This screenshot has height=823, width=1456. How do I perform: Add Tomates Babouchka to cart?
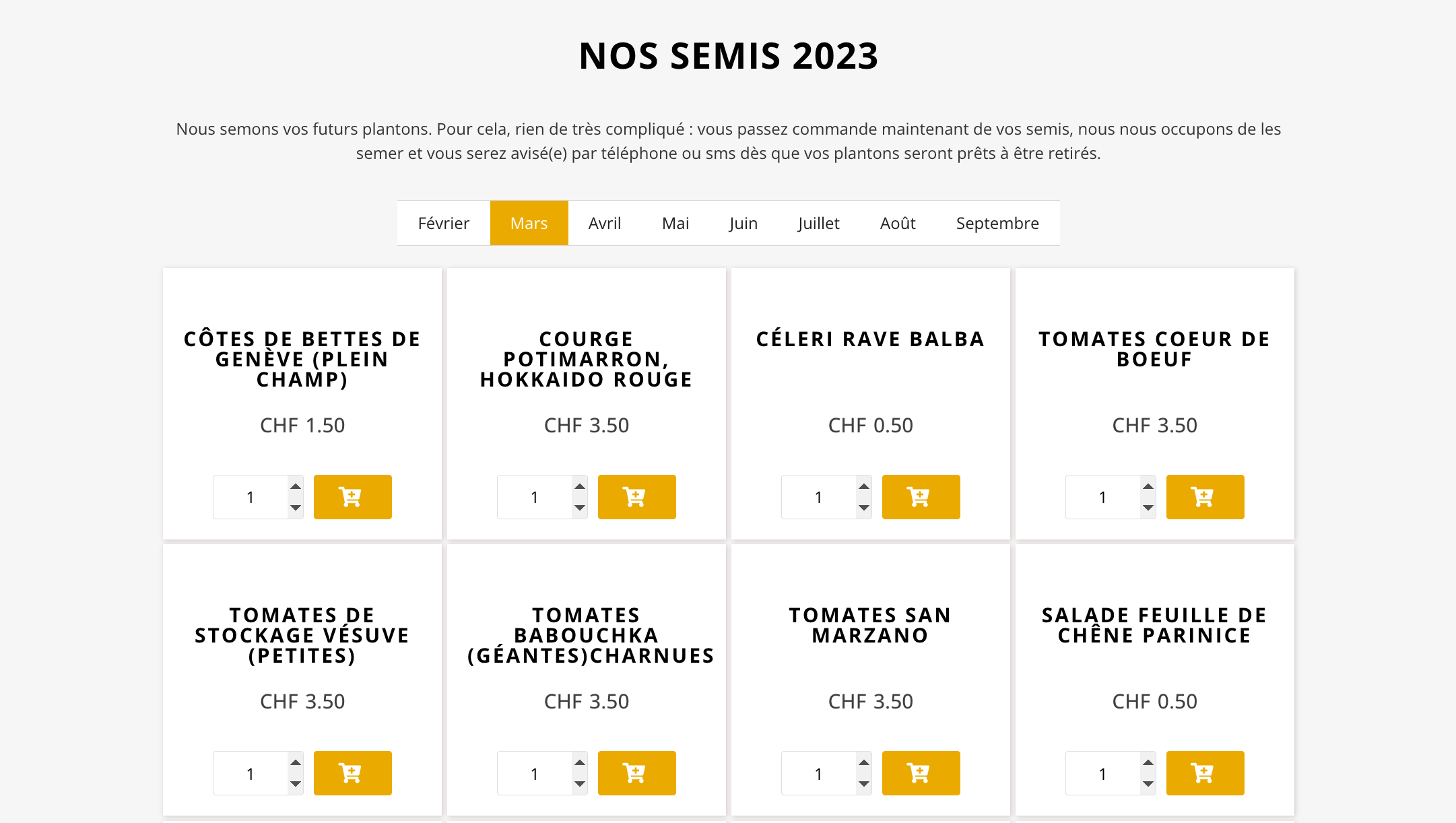pyautogui.click(x=636, y=773)
